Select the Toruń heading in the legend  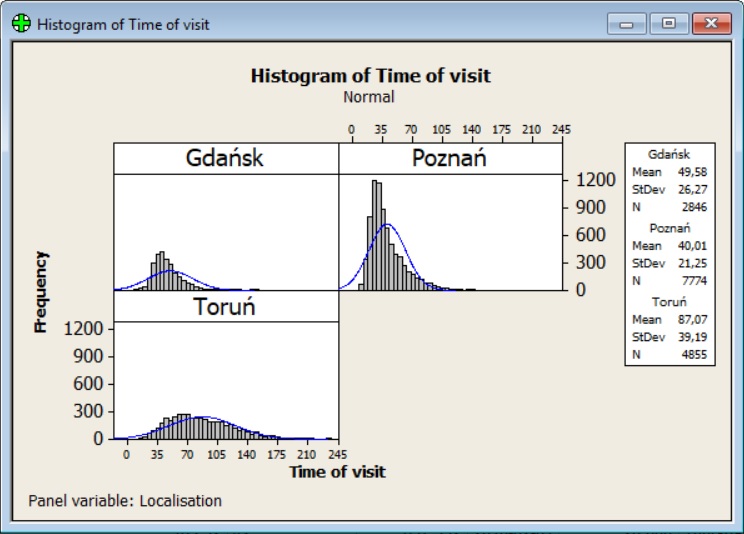669,301
